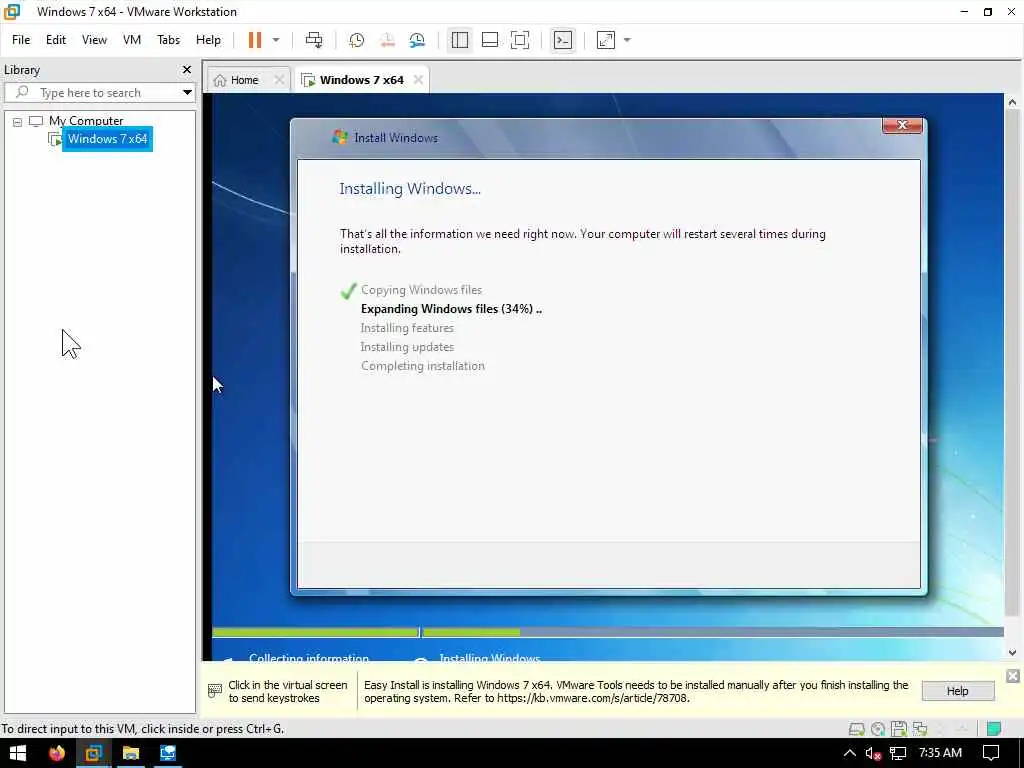Click VMware Workstation taskbar icon
1024x768 pixels.
tap(93, 753)
